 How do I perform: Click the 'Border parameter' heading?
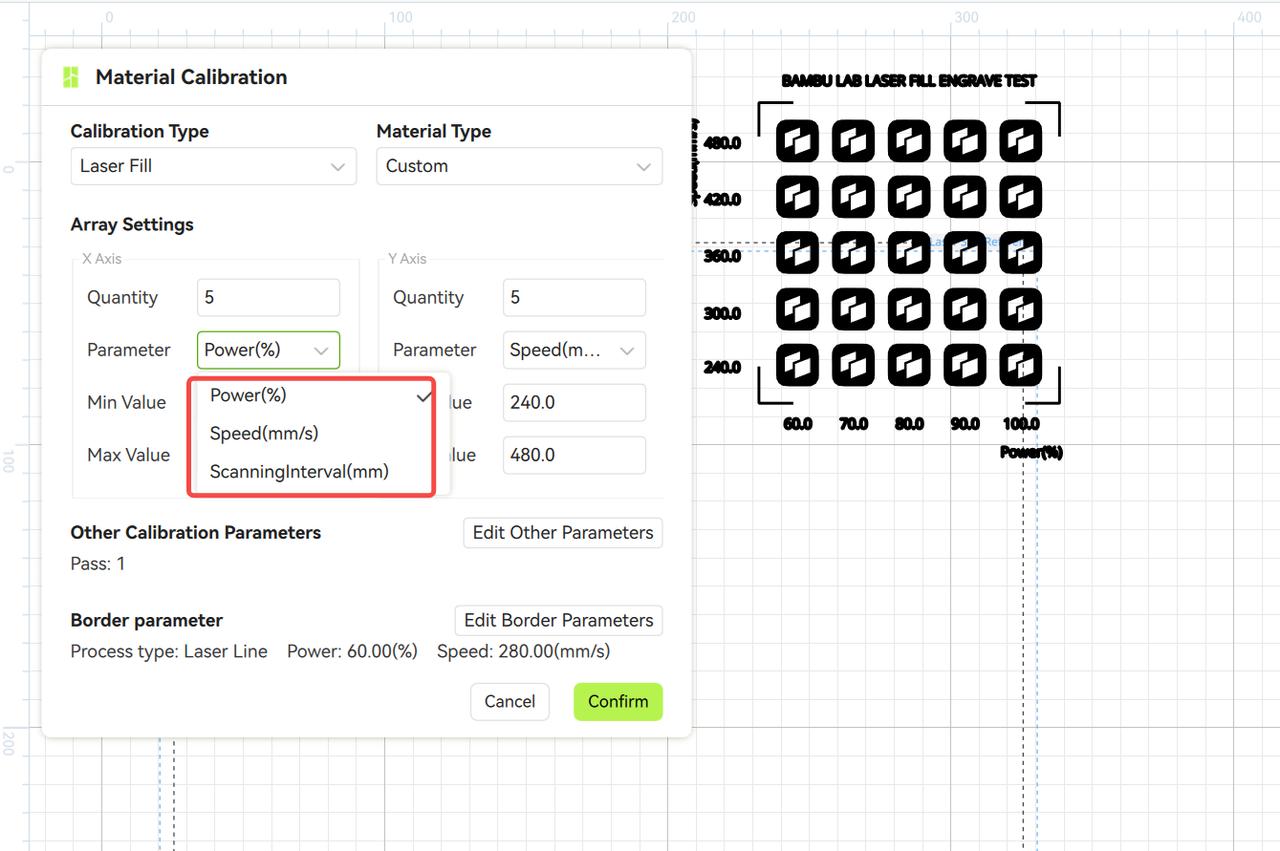pyautogui.click(x=147, y=620)
